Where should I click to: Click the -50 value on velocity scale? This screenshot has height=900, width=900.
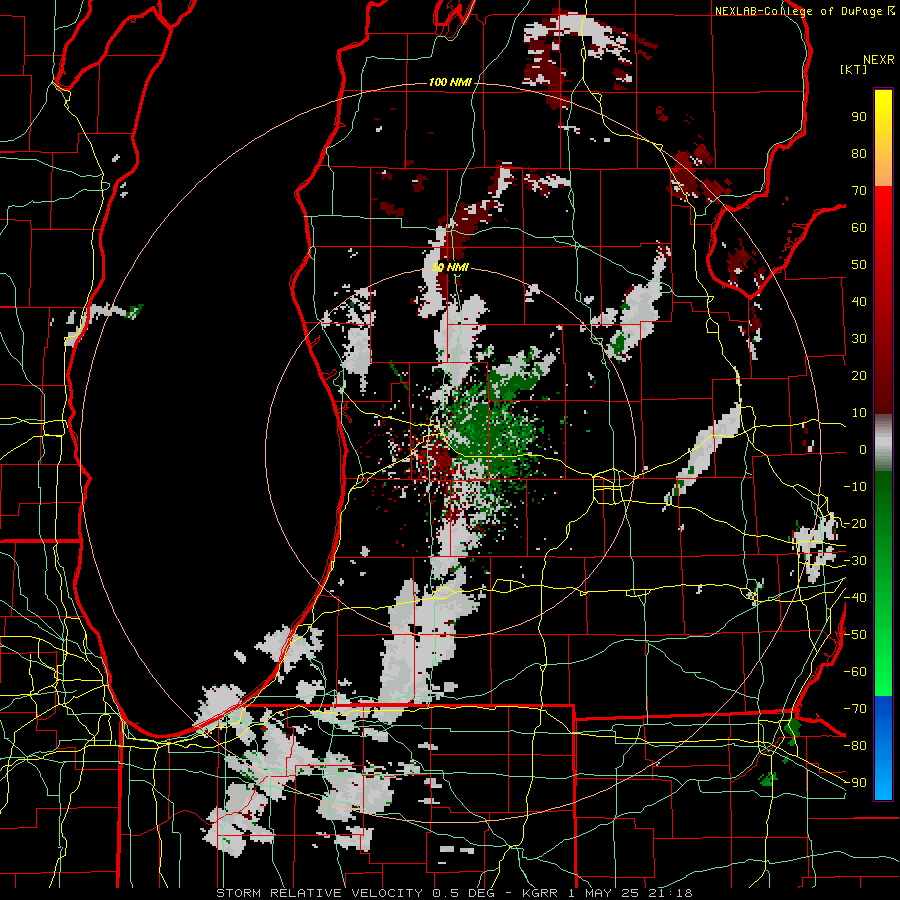pyautogui.click(x=855, y=635)
